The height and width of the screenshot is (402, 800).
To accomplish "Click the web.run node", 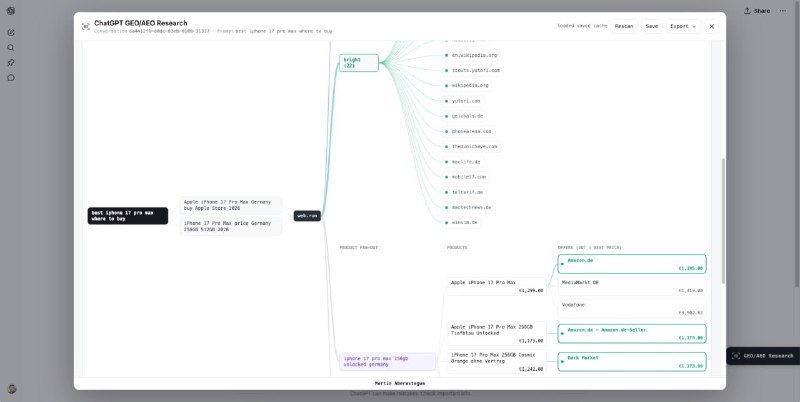I will click(x=307, y=216).
